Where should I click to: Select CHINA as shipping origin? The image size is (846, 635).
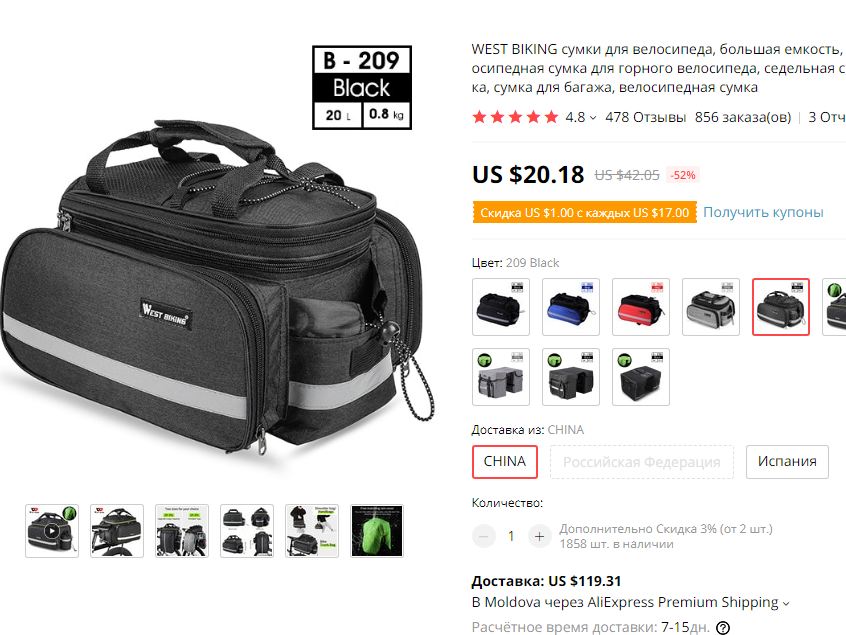tap(504, 462)
